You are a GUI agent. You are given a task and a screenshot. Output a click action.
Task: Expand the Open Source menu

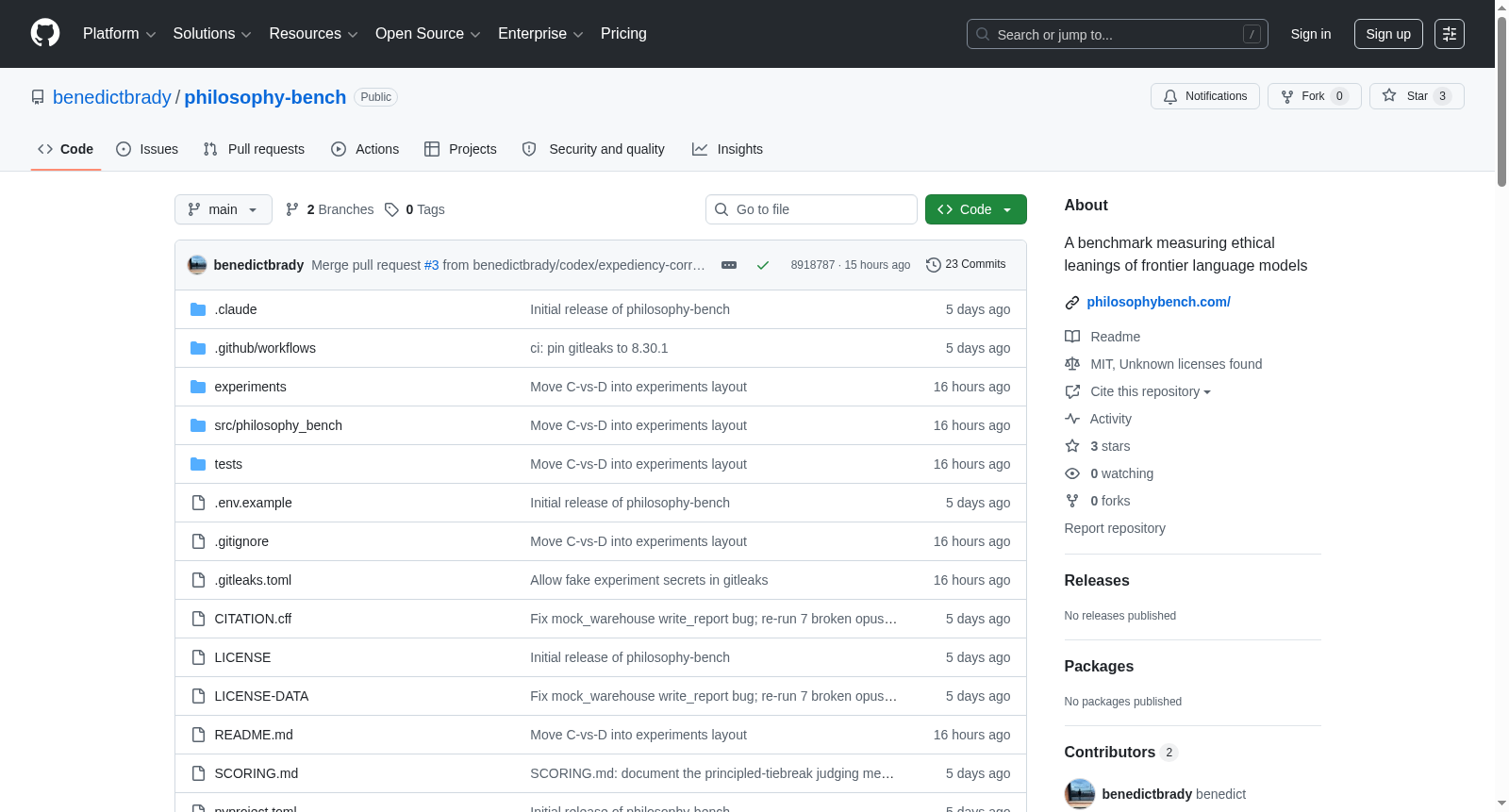[x=428, y=34]
